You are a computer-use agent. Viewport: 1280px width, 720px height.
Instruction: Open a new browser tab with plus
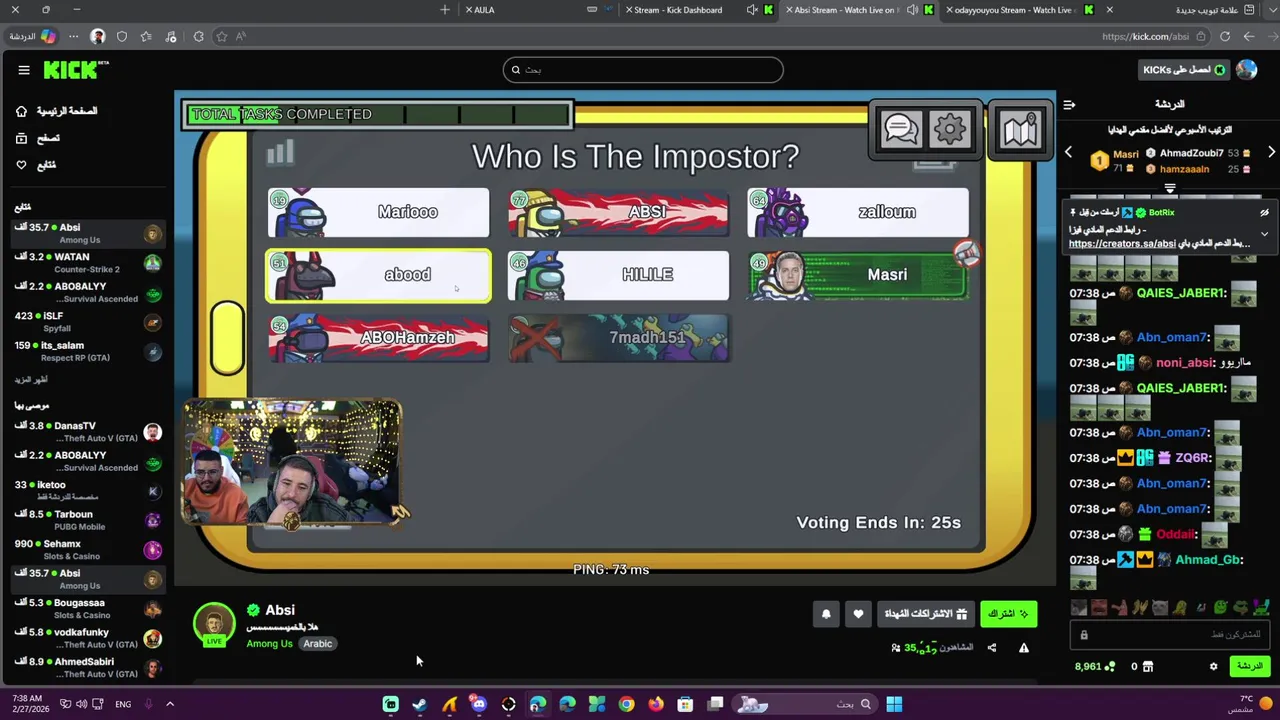[445, 10]
